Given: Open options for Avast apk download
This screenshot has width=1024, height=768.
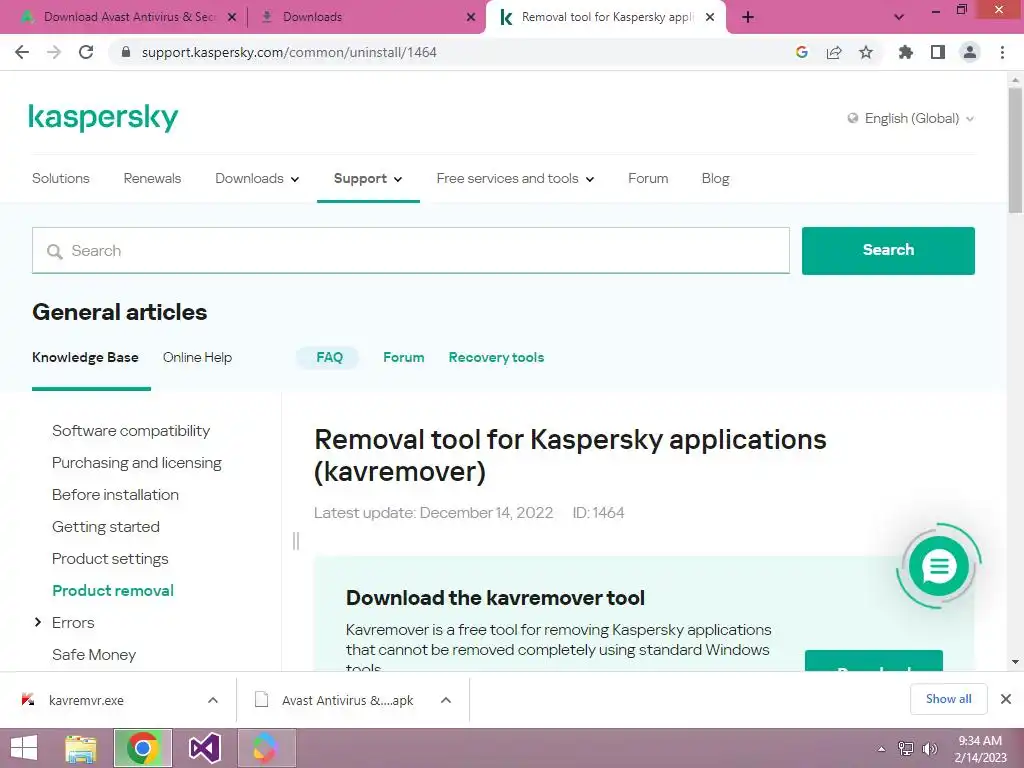Looking at the screenshot, I should 446,700.
